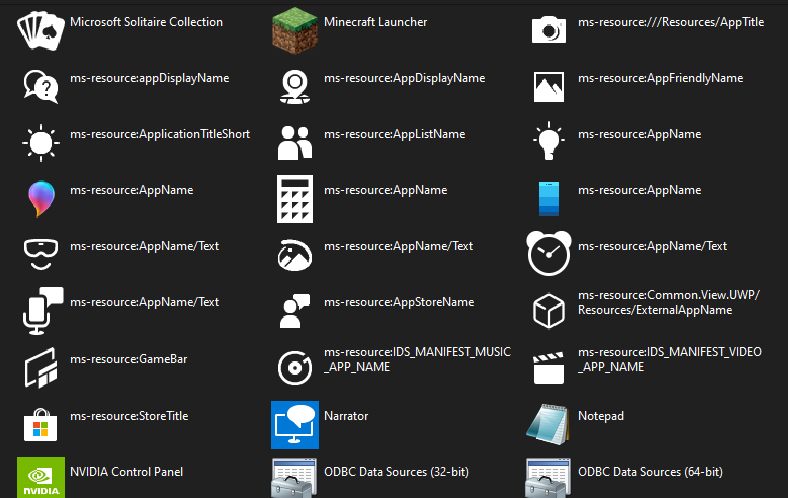Click the 3D cube icon for ExternalAppName
The height and width of the screenshot is (498, 788).
549,311
